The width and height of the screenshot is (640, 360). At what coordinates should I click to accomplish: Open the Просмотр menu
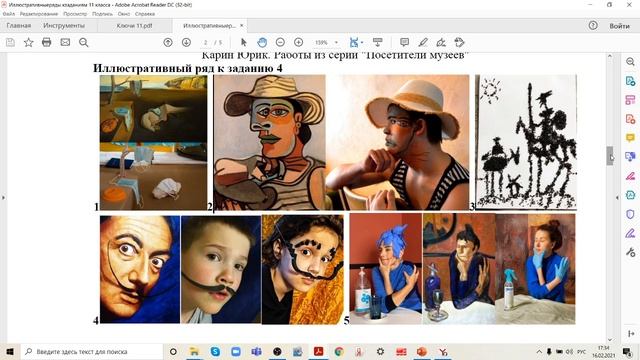(x=75, y=14)
